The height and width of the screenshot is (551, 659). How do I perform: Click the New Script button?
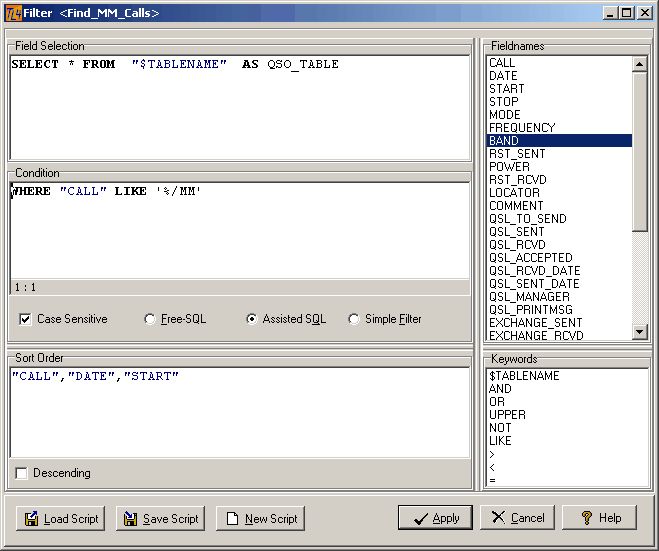tap(260, 518)
